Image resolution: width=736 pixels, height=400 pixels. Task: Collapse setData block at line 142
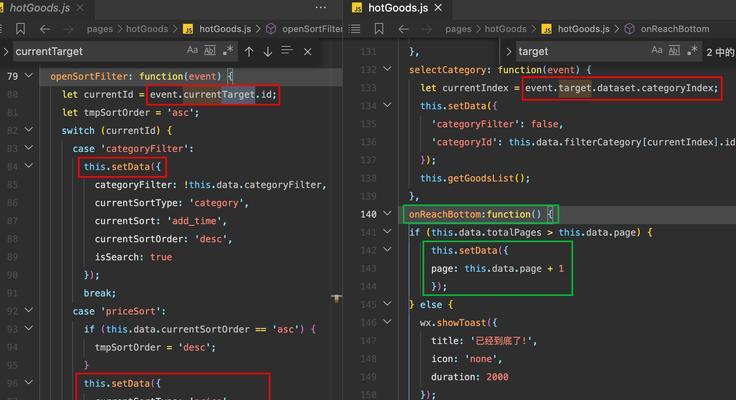click(x=387, y=250)
